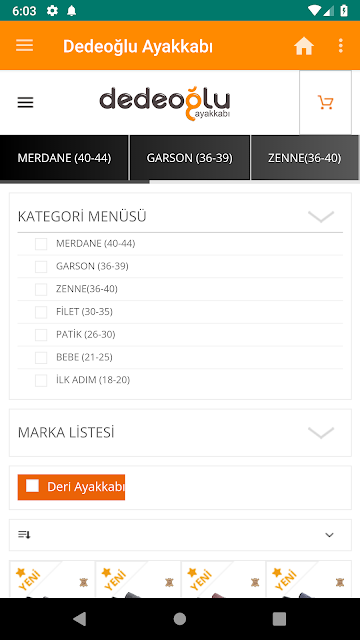Open the first YENİ product thumbnail
Image resolution: width=360 pixels, height=640 pixels.
pos(52,580)
